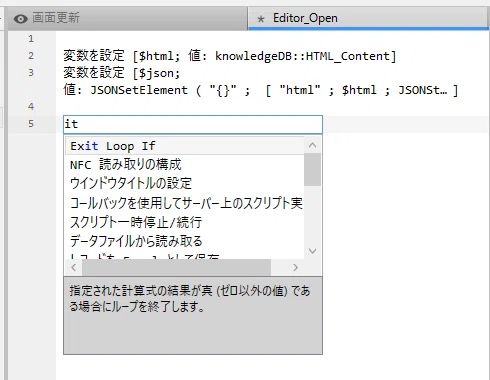Click the horizontal scroll right arrow
The height and width of the screenshot is (380, 490).
click(x=295, y=267)
